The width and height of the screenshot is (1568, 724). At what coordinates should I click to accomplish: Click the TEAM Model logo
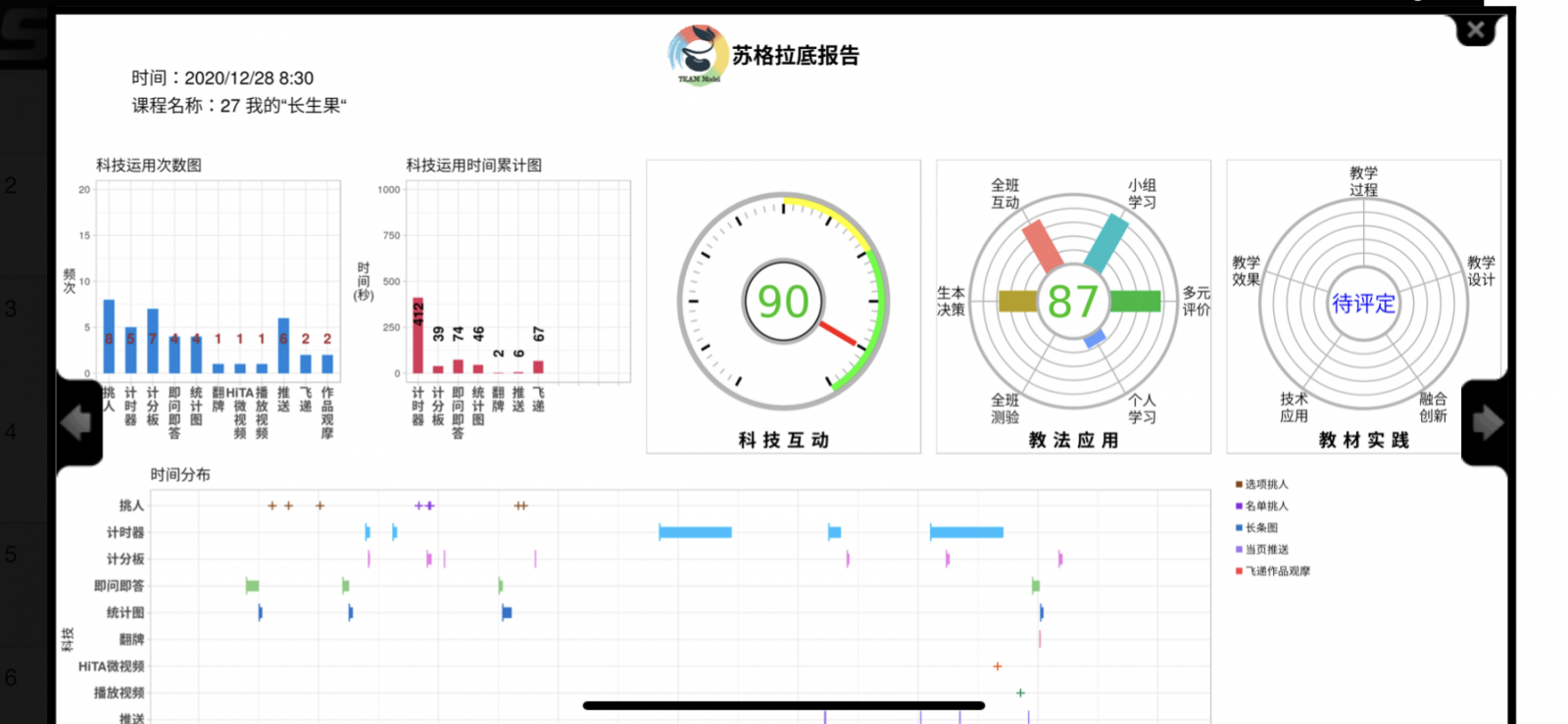pos(698,56)
